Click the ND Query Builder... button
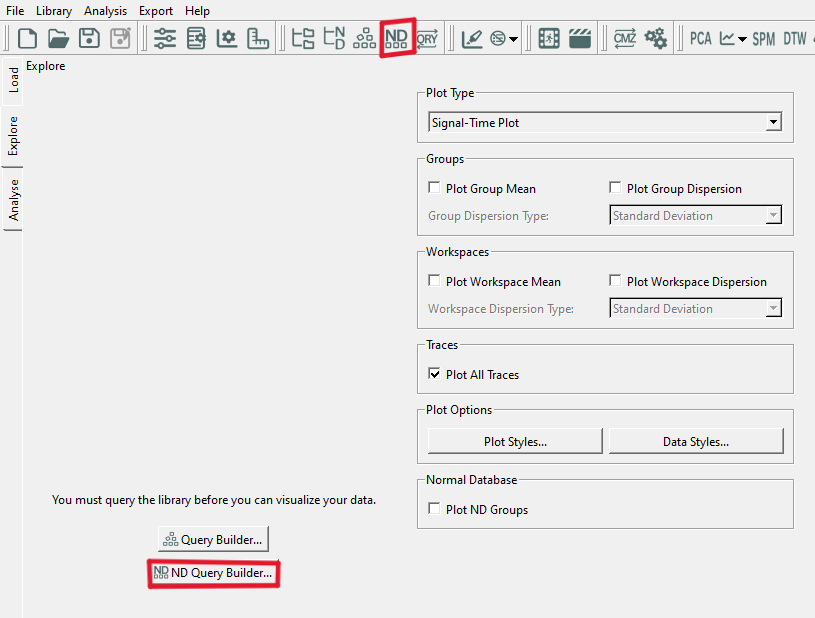Image resolution: width=815 pixels, height=618 pixels. click(213, 574)
